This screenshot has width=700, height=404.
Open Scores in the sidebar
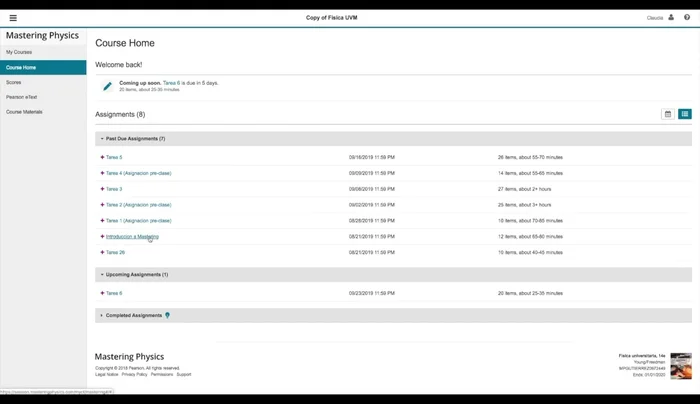click(14, 82)
